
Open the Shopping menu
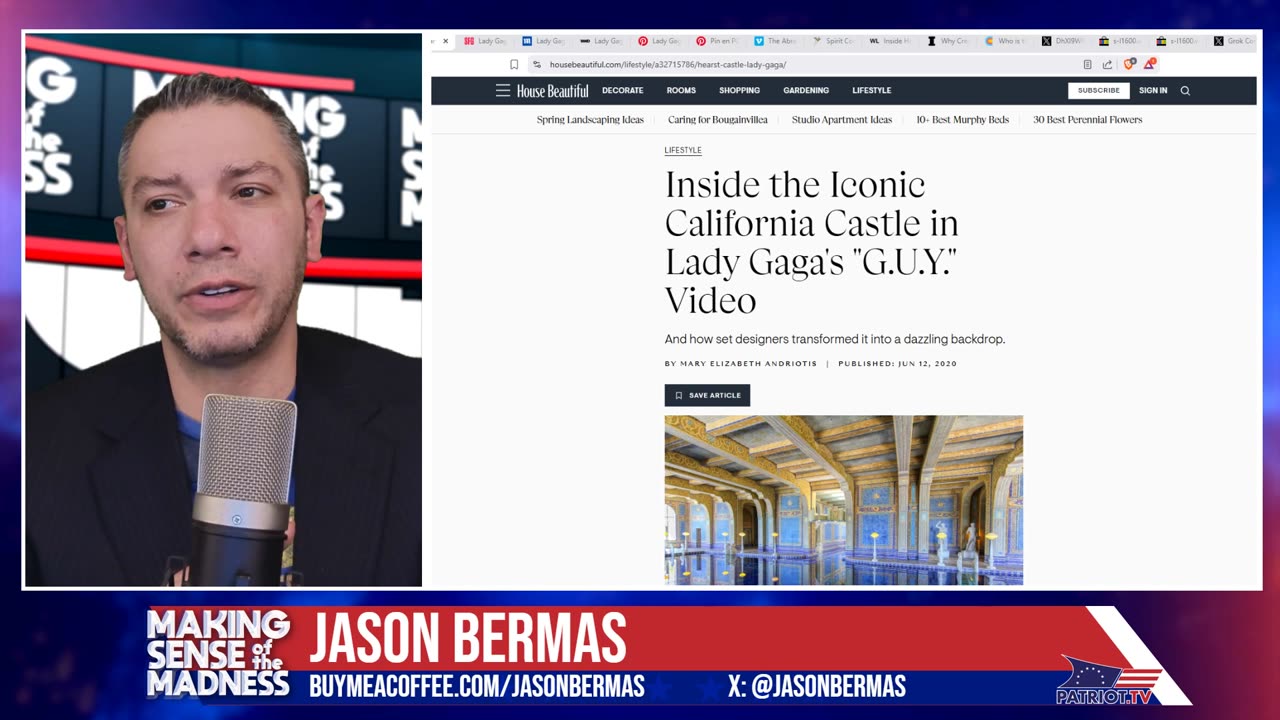coord(739,90)
